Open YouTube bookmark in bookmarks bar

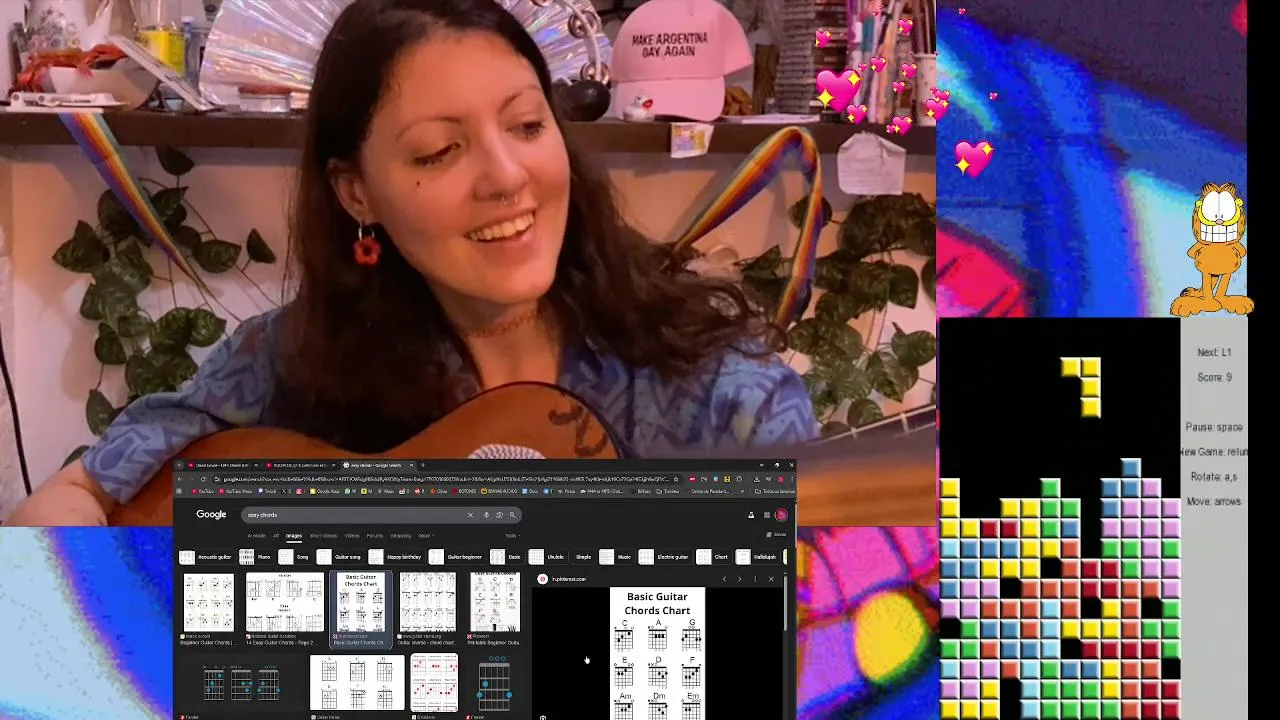coord(202,491)
